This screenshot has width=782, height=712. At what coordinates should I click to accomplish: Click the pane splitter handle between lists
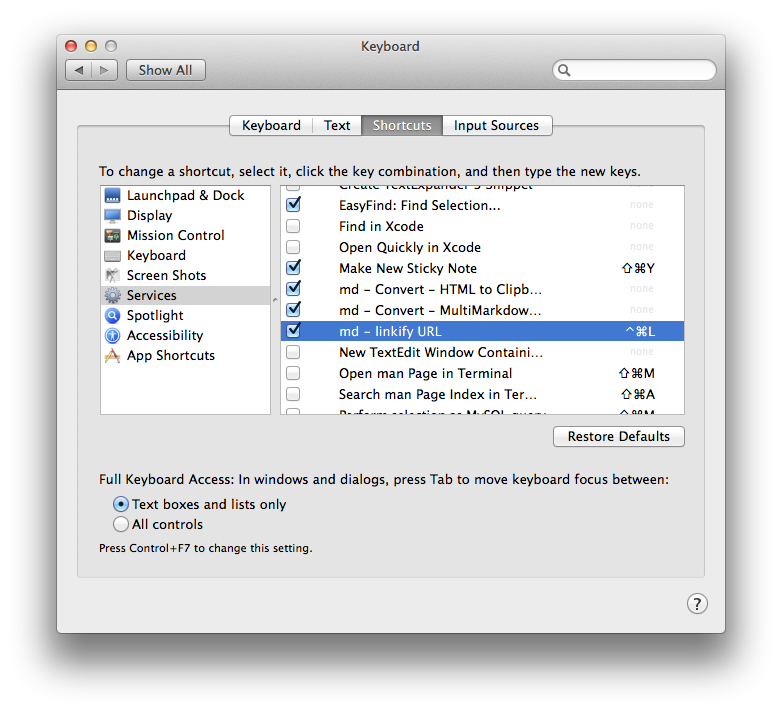[x=275, y=300]
